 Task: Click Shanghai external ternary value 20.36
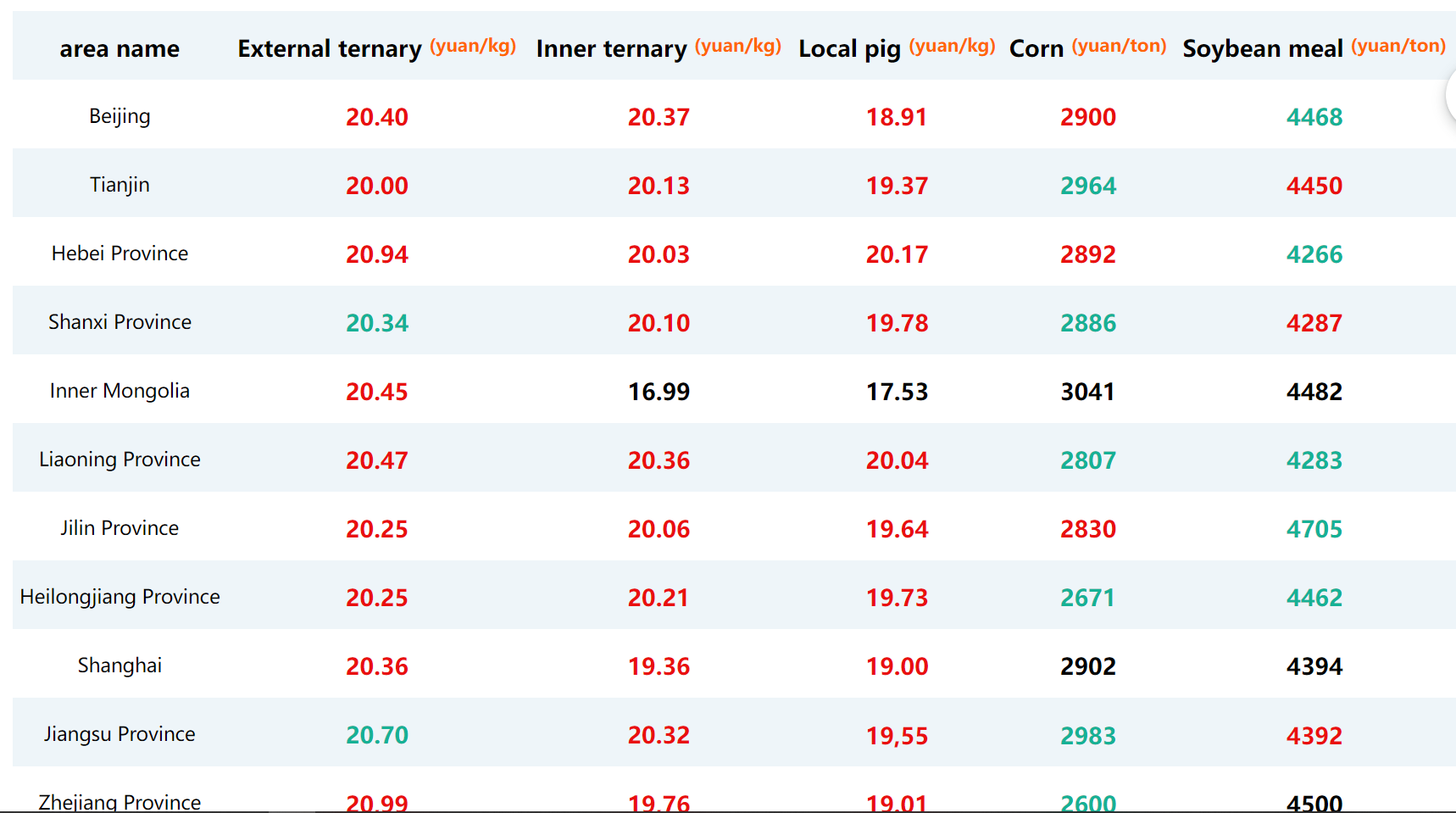[377, 666]
